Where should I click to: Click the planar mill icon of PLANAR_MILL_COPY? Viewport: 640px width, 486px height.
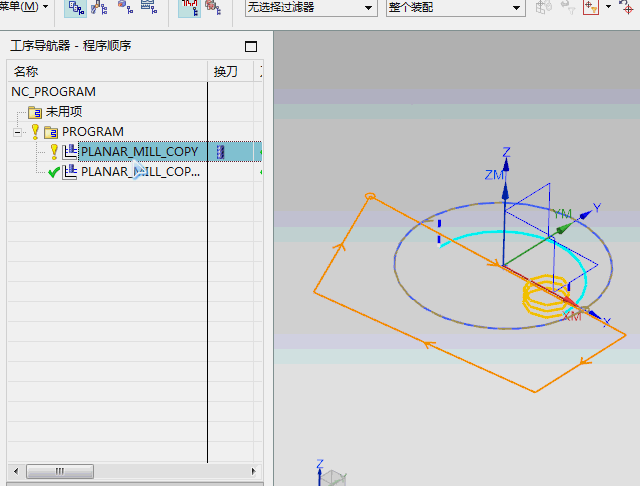pyautogui.click(x=69, y=152)
